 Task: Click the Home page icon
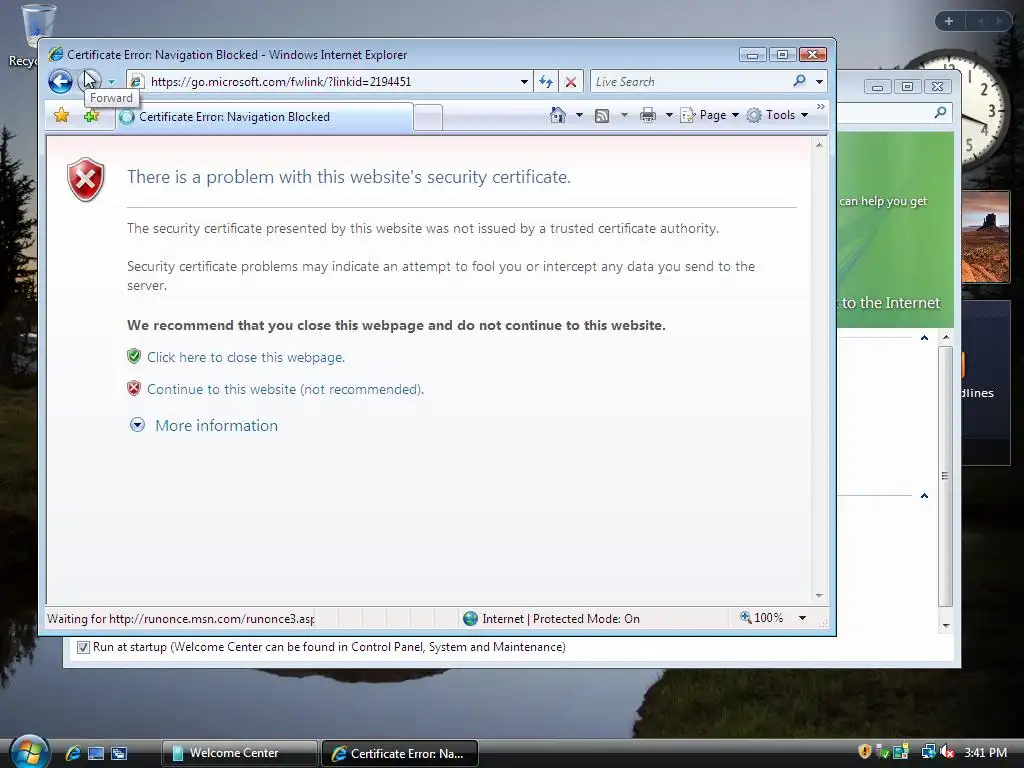pos(557,115)
